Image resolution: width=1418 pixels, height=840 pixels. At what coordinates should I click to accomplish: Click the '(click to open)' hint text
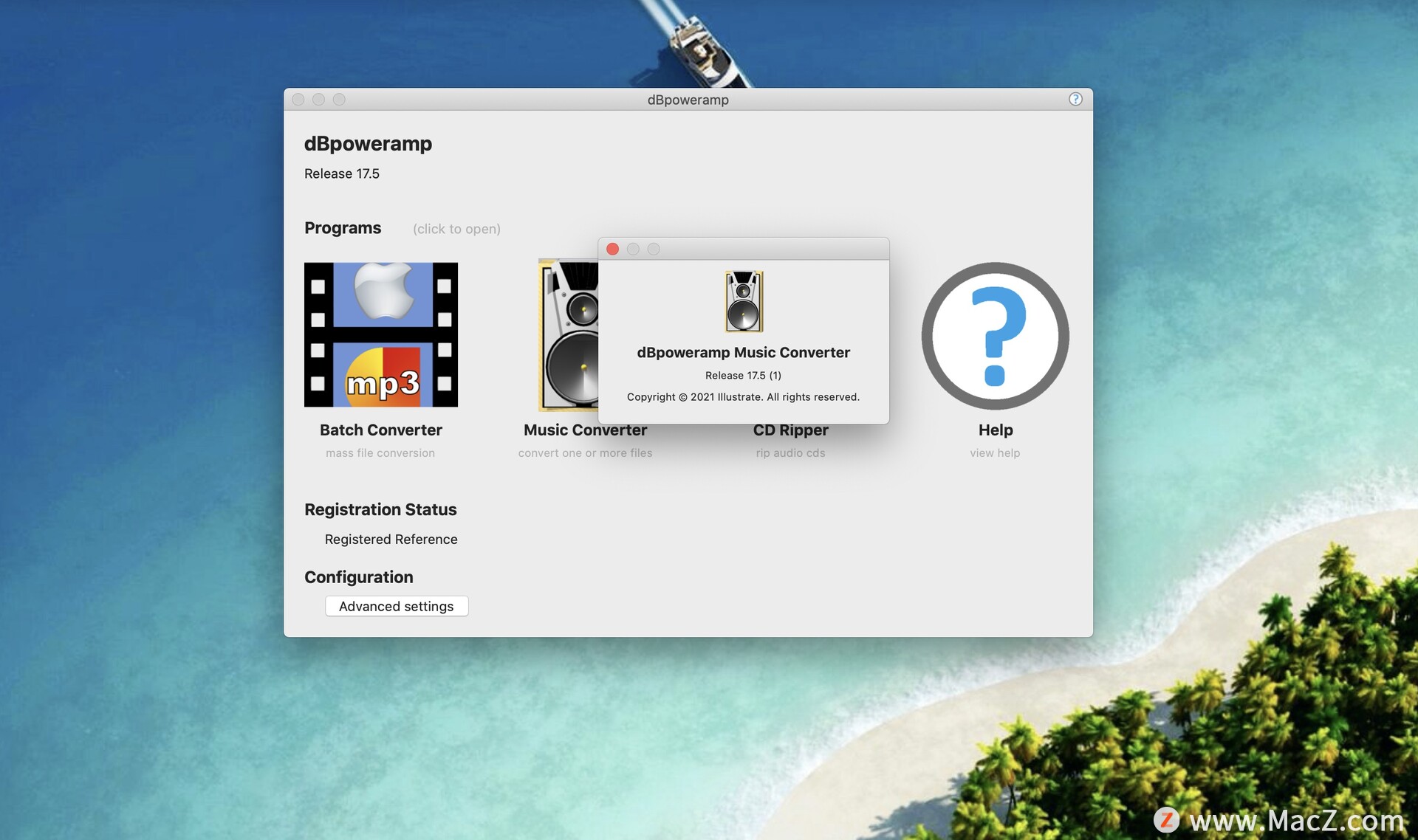point(456,229)
